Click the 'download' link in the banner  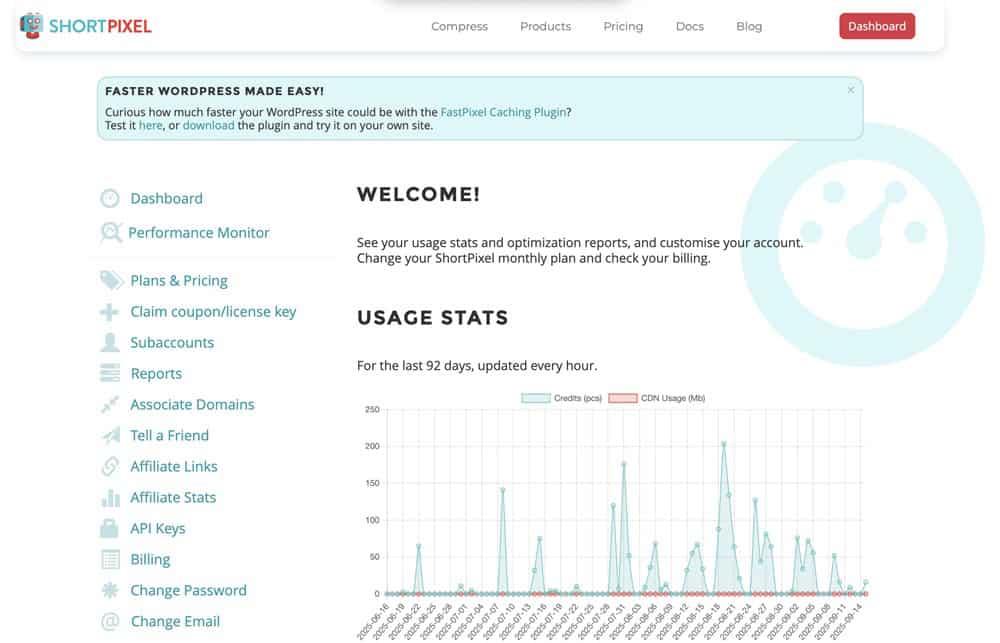pyautogui.click(x=208, y=126)
